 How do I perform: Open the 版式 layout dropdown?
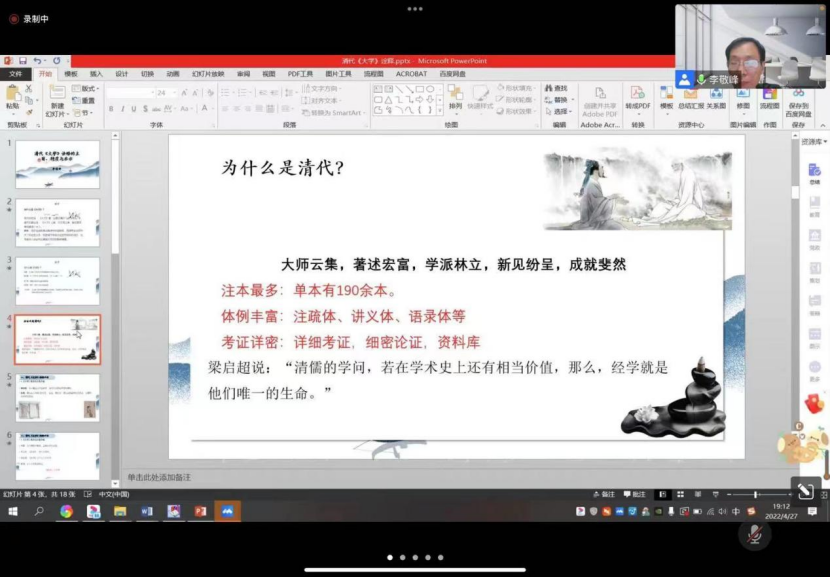point(86,88)
